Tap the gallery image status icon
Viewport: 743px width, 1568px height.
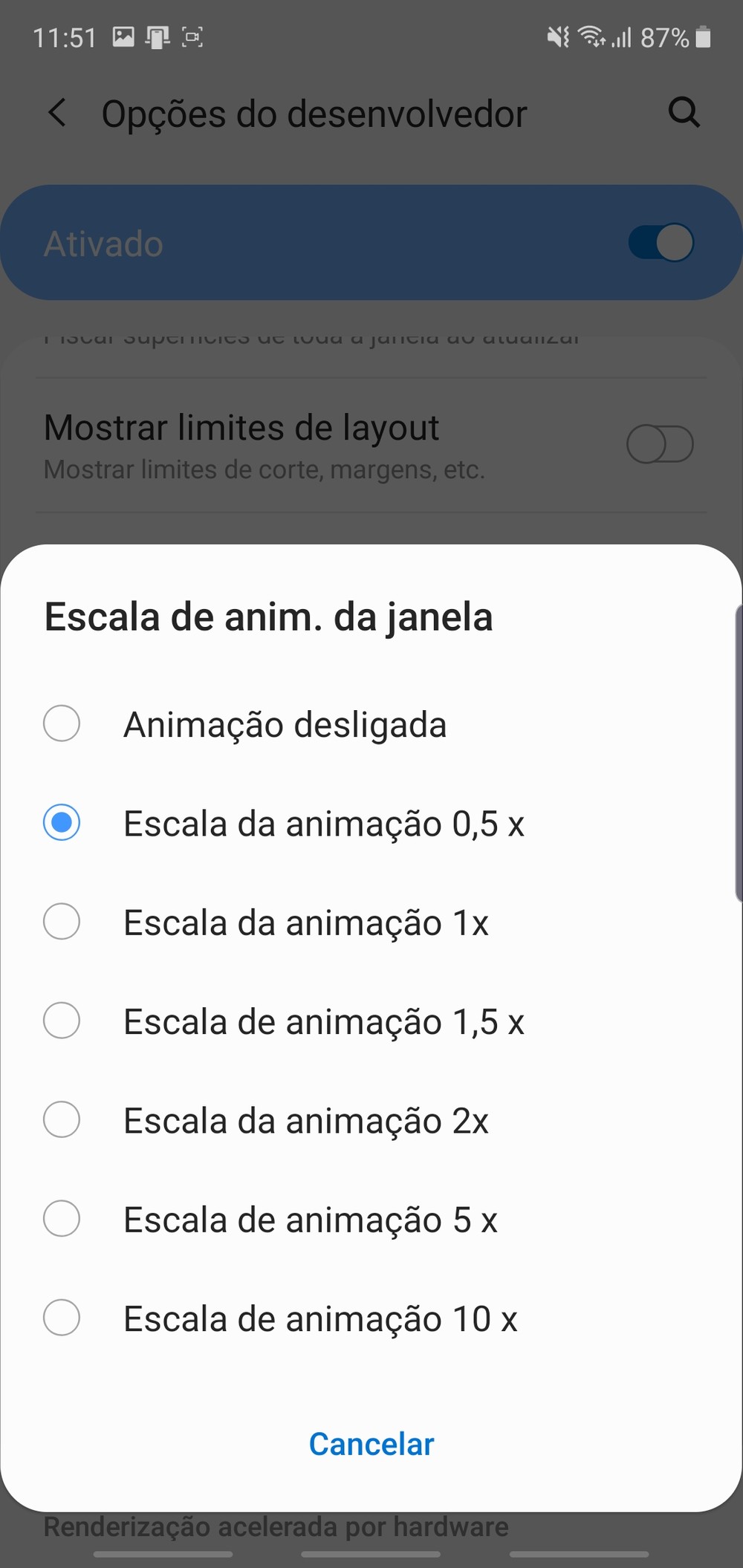point(123,36)
